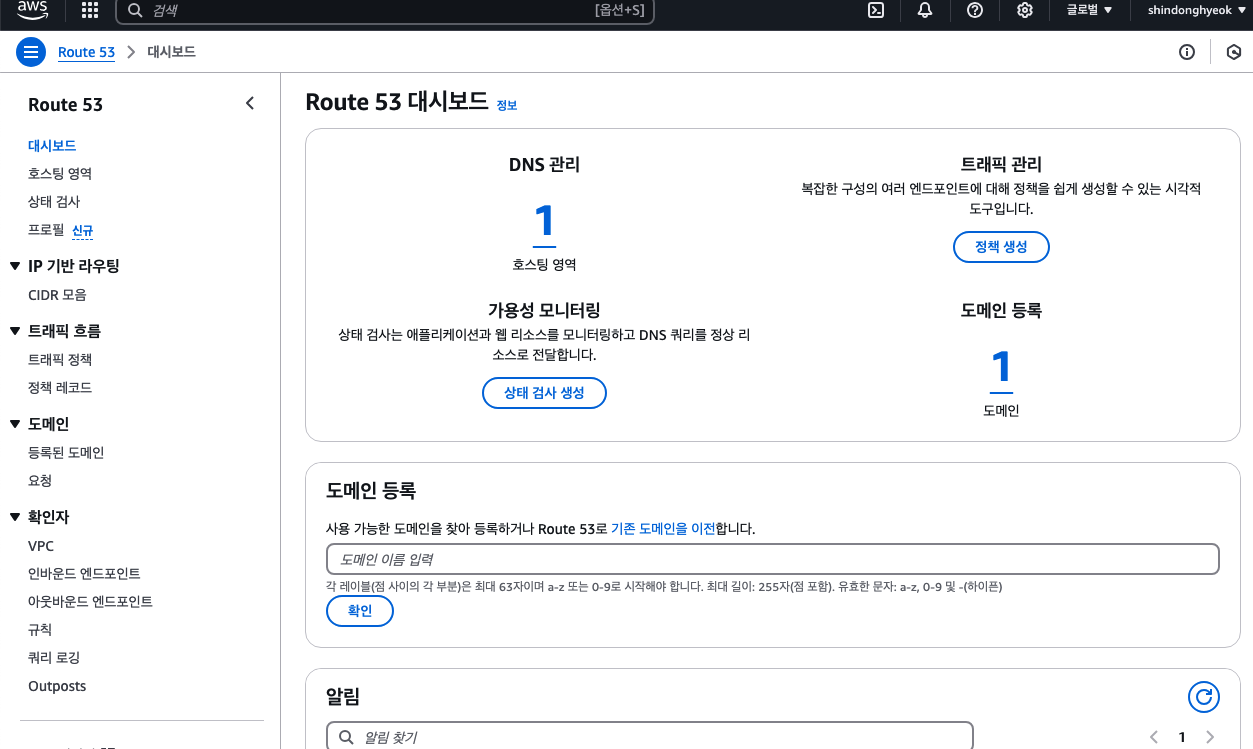Collapse the 확인자 section

pyautogui.click(x=14, y=517)
